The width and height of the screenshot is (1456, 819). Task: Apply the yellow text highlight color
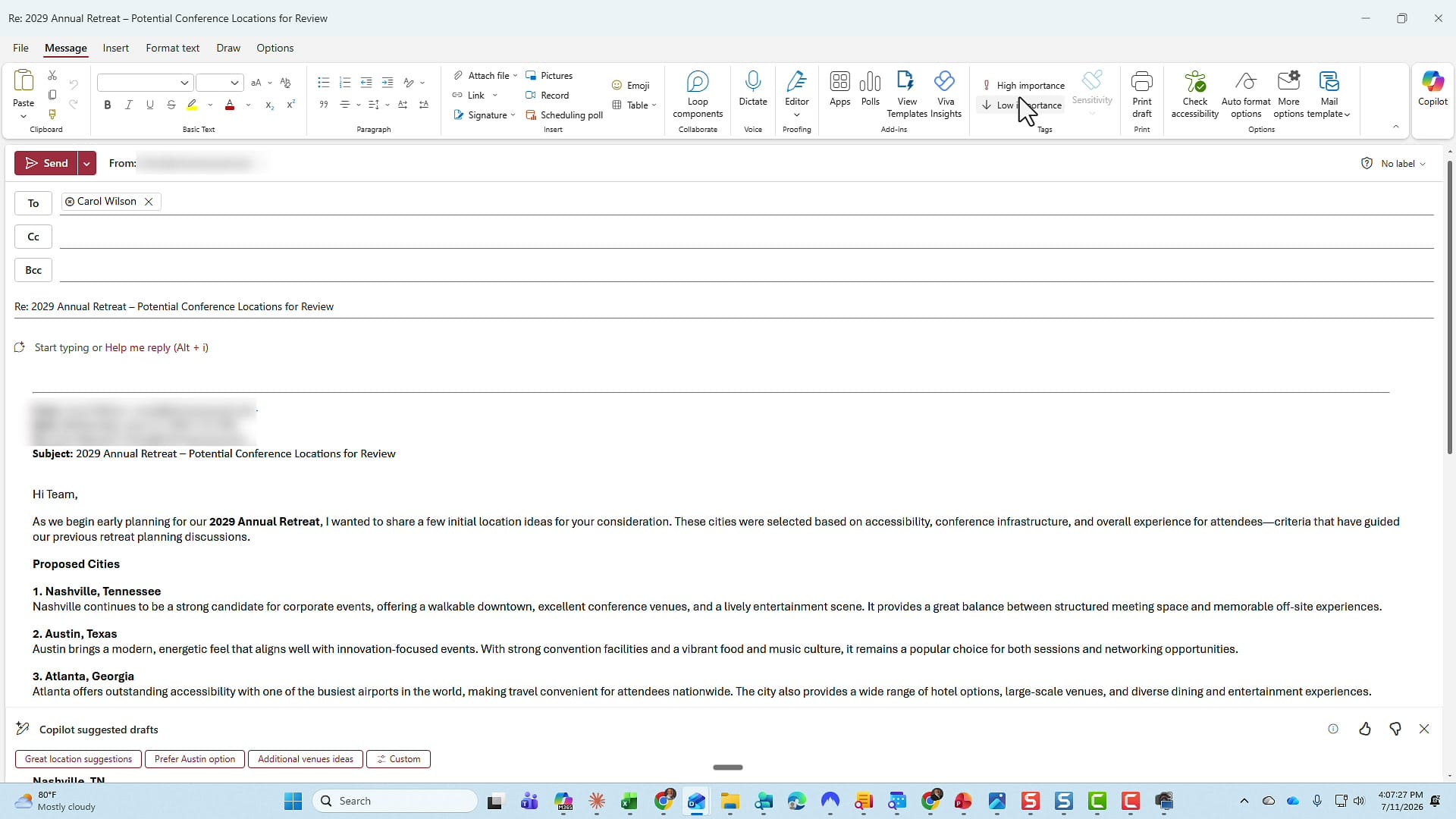point(192,105)
